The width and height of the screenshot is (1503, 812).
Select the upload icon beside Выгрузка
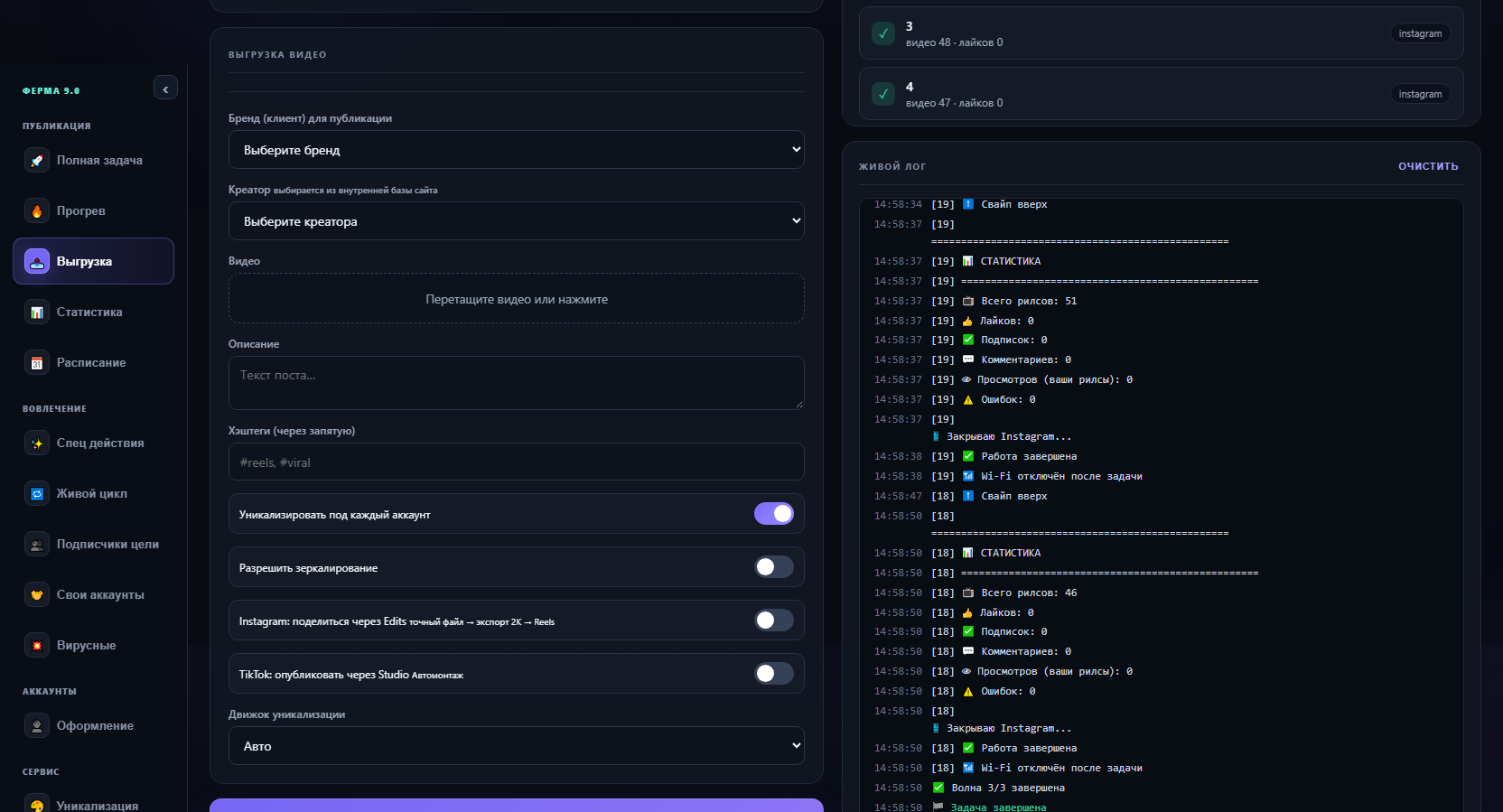(x=37, y=262)
